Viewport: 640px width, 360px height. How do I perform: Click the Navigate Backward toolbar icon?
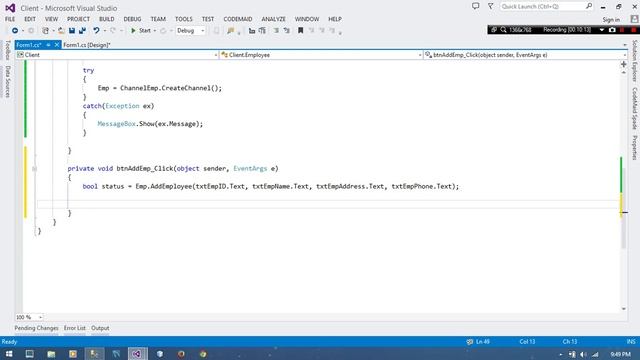15,31
